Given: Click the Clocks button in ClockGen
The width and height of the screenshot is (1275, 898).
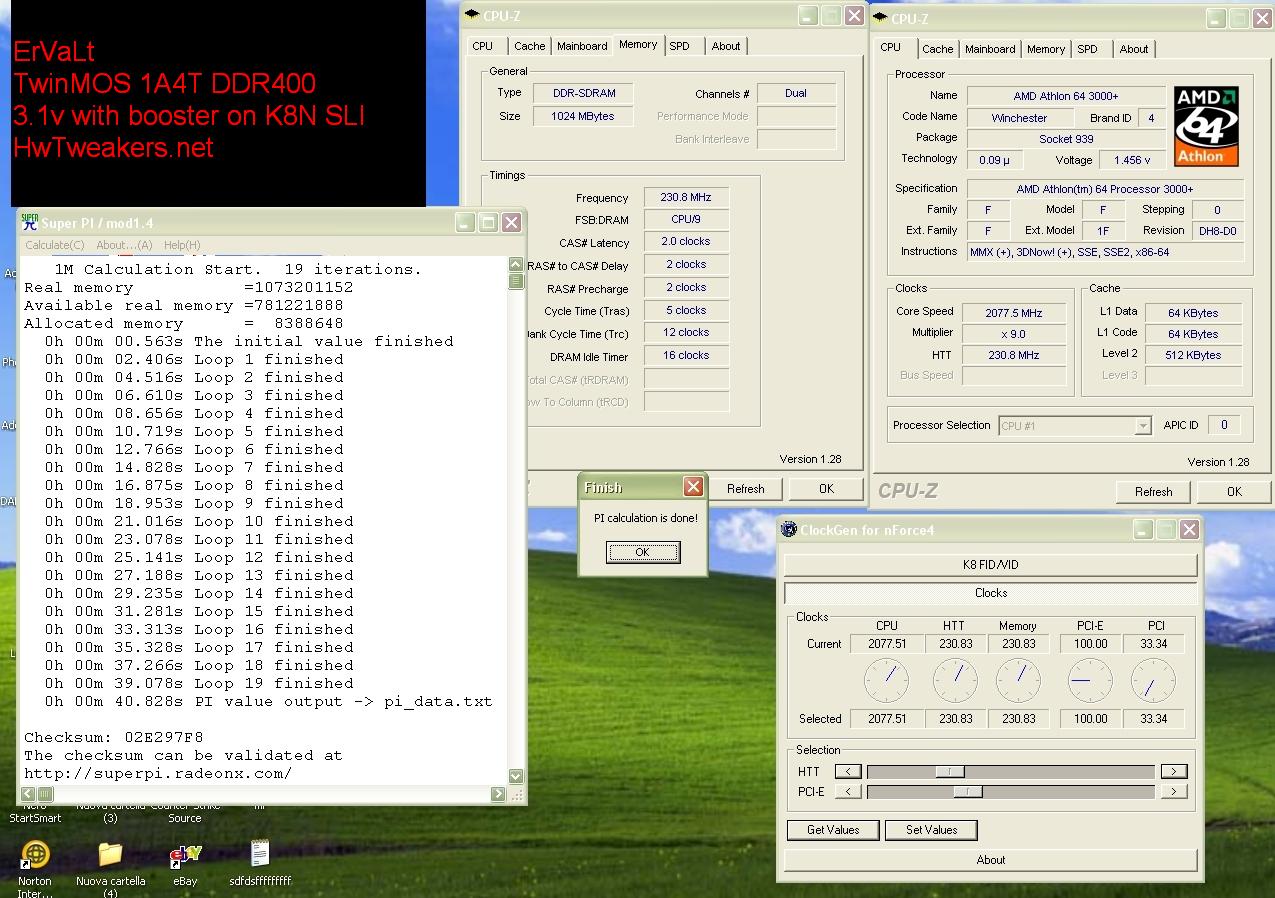Looking at the screenshot, I should [x=990, y=593].
